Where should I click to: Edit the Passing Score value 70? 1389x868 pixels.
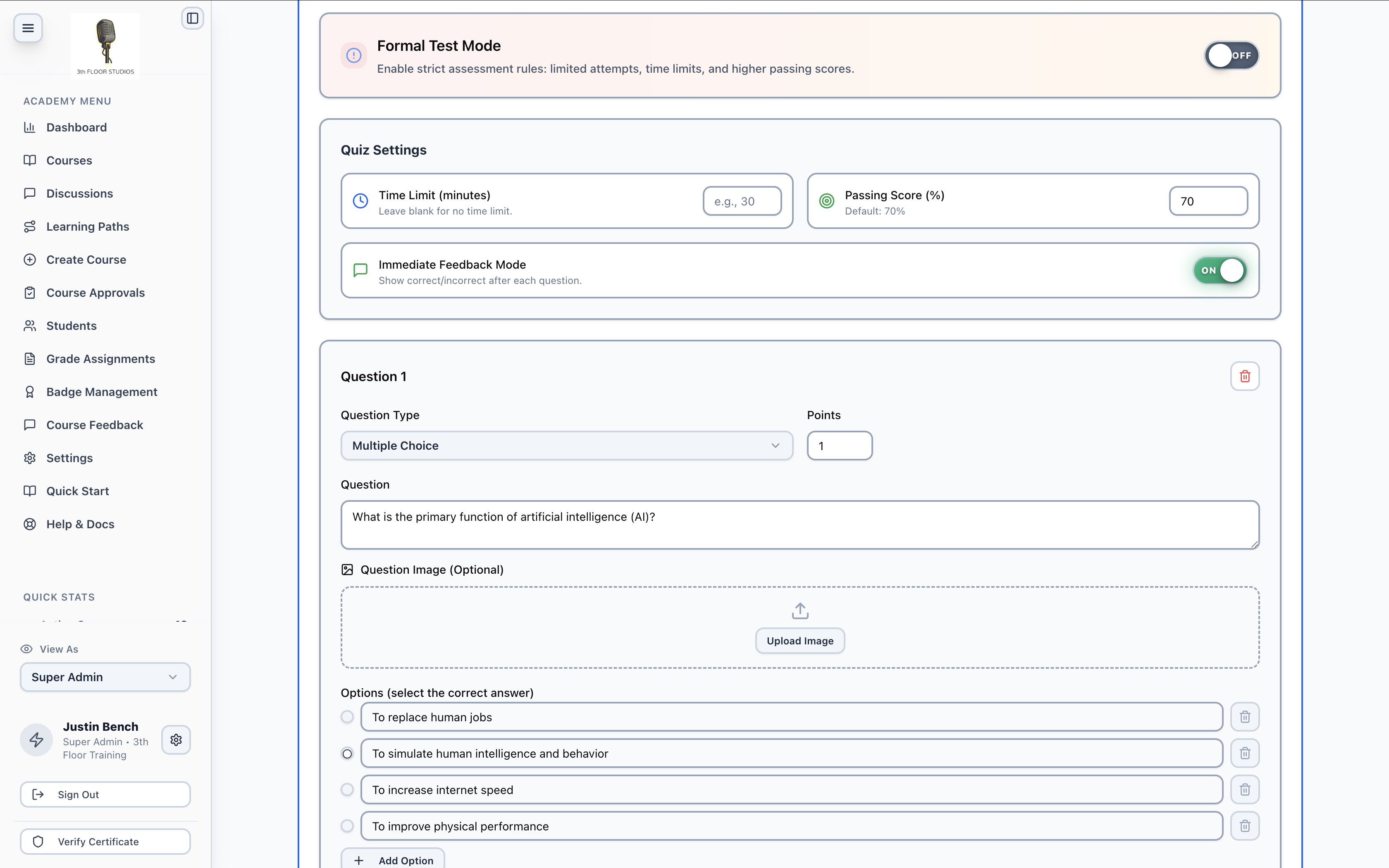(1208, 201)
